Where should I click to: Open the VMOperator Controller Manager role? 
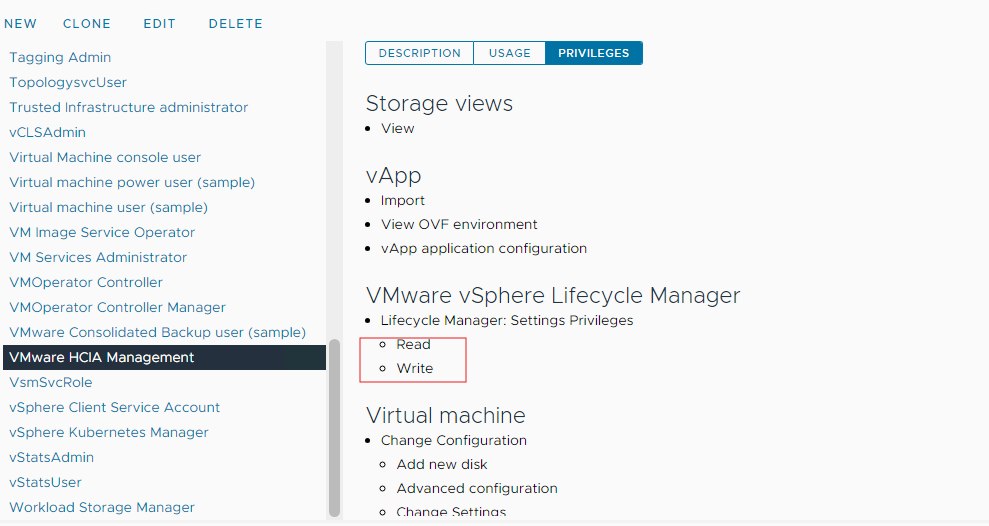(118, 308)
